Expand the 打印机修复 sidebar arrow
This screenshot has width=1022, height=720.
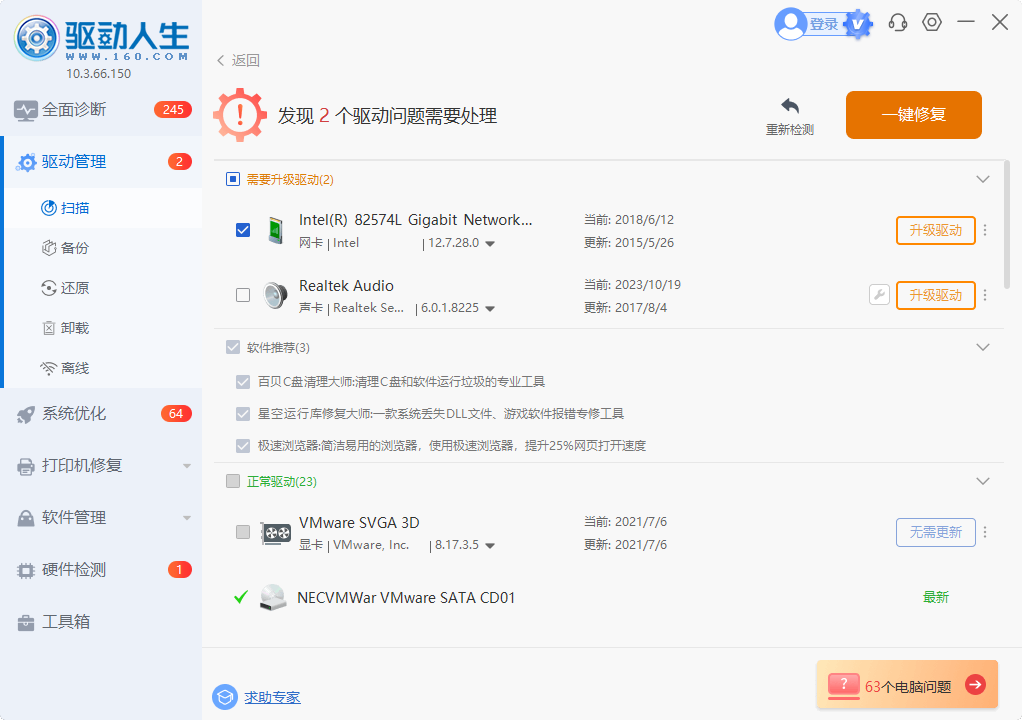[187, 466]
